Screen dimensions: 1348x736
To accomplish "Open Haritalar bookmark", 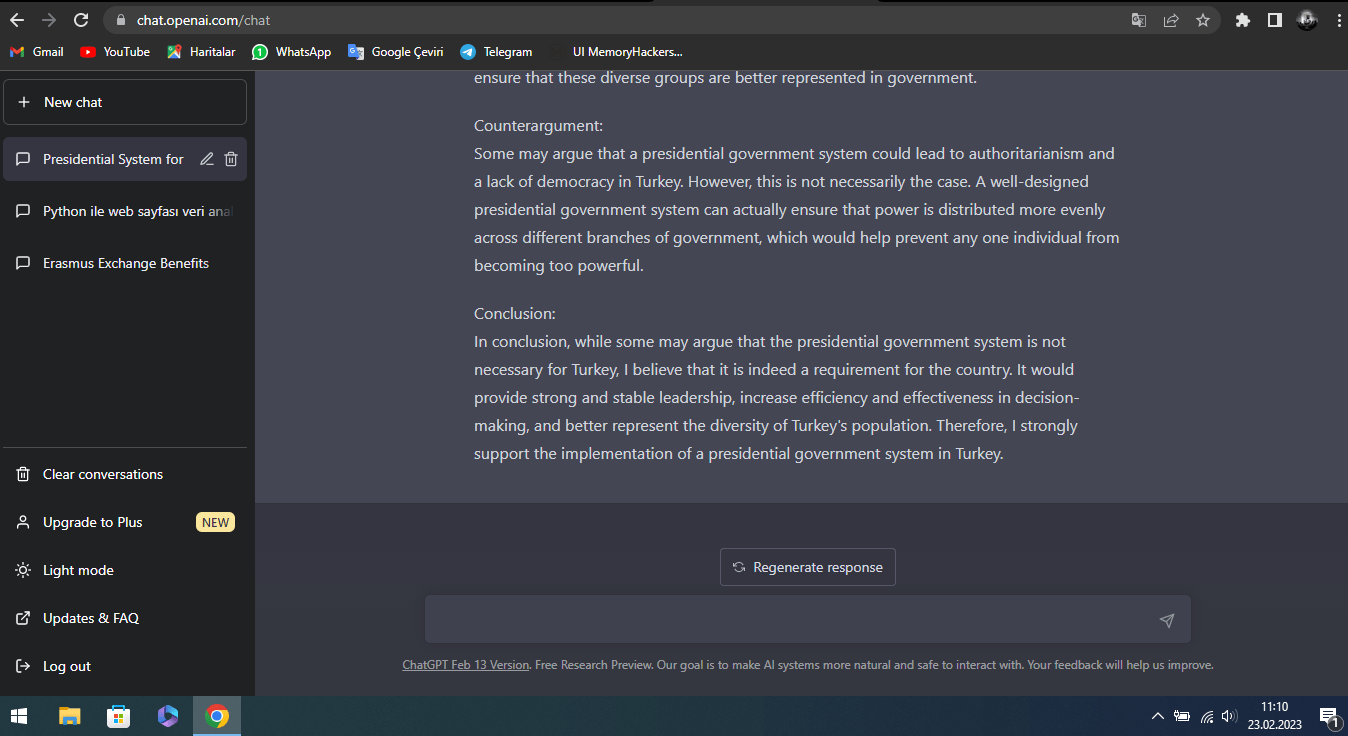I will 201,52.
